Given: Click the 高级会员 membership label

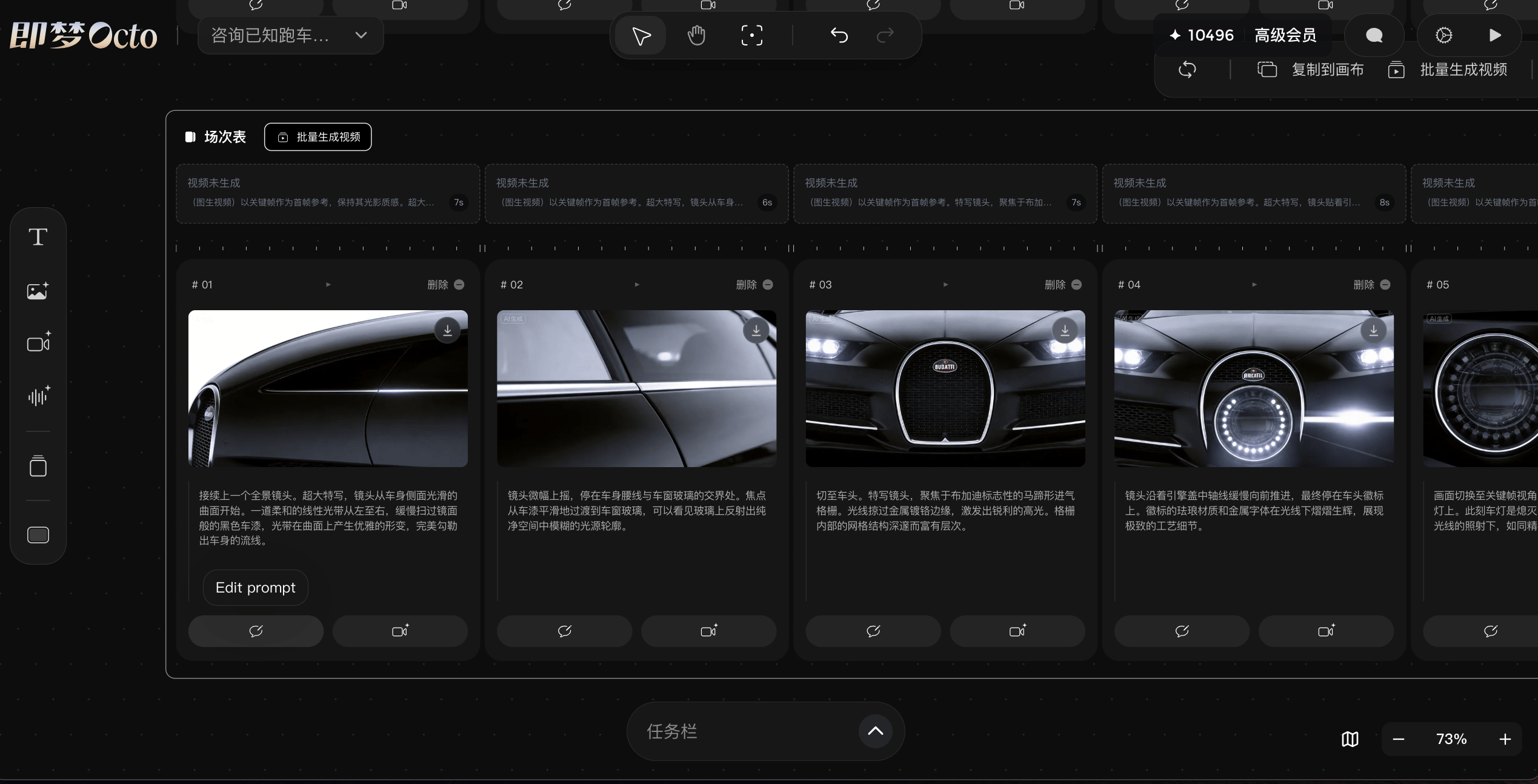Looking at the screenshot, I should (x=1285, y=35).
